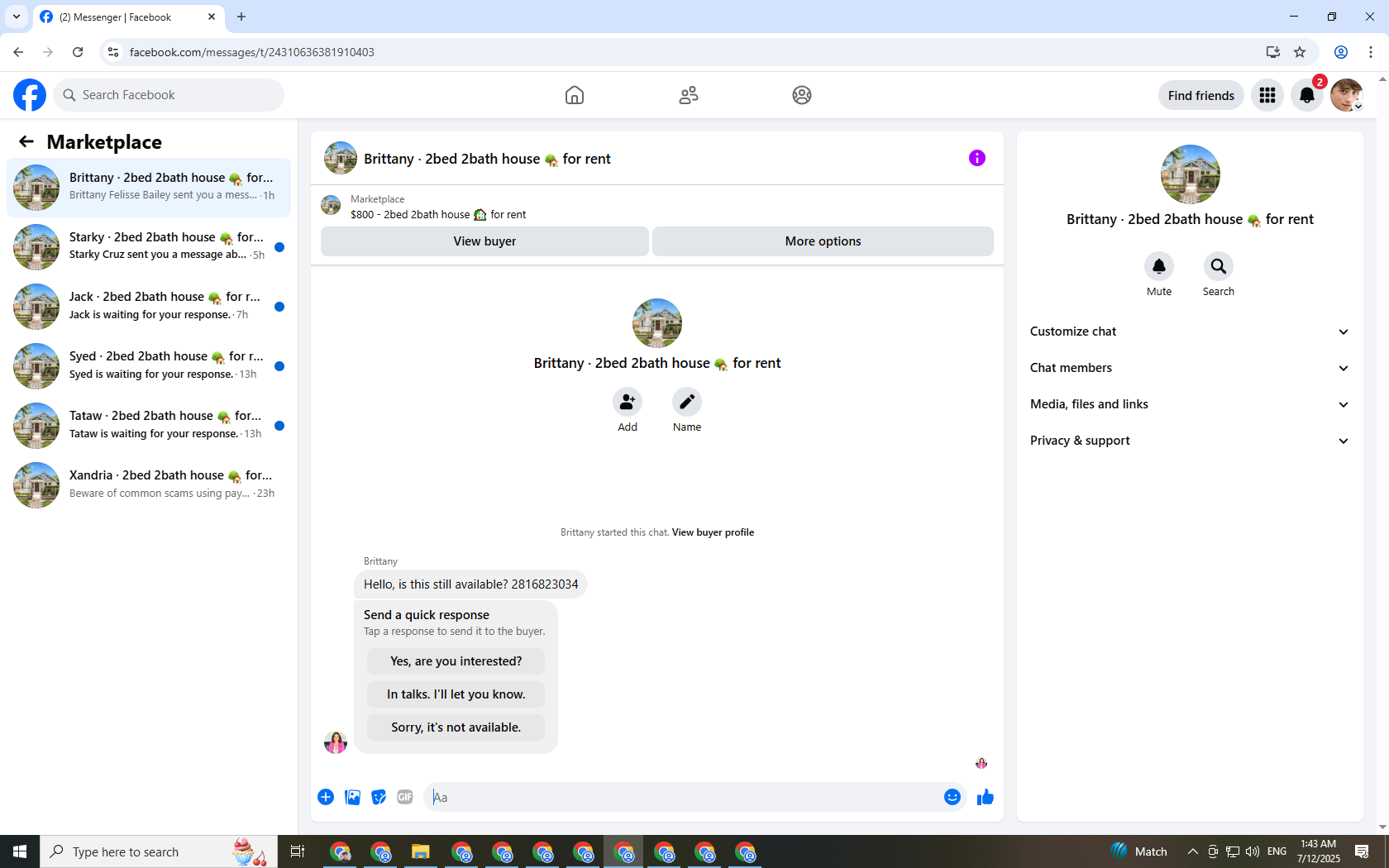Click the More options button
This screenshot has width=1389, height=868.
(x=823, y=241)
